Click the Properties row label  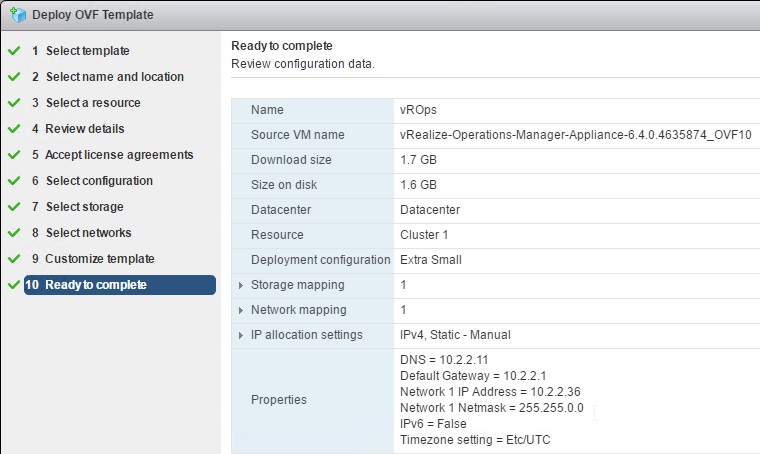click(x=279, y=400)
